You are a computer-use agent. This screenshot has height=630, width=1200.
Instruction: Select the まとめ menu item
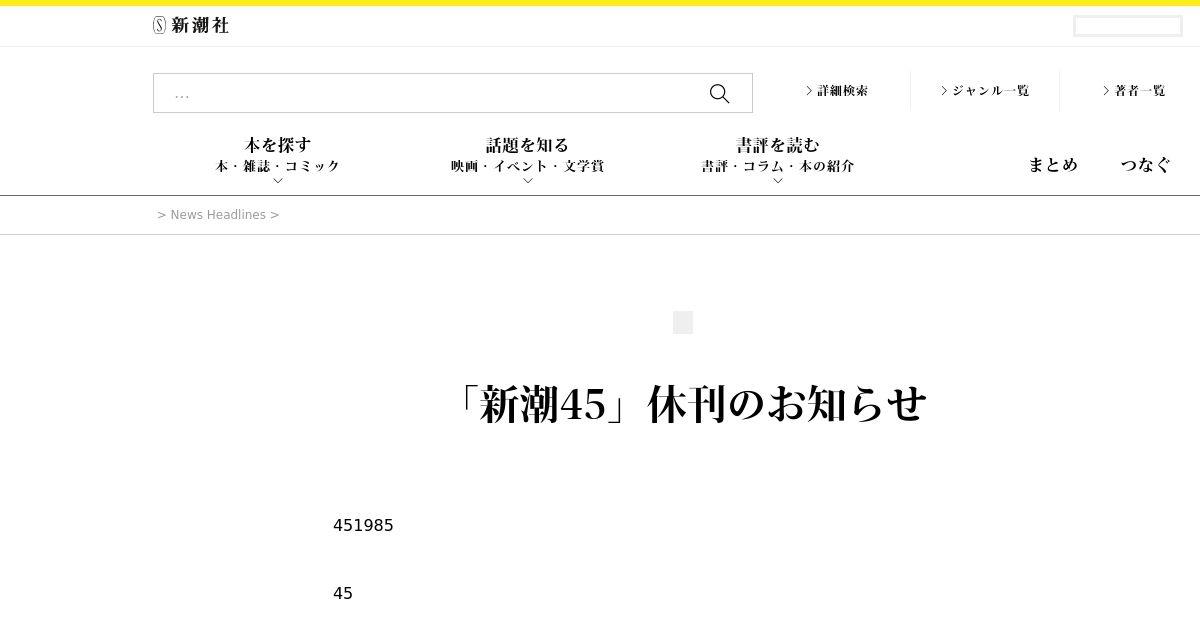click(x=1053, y=165)
